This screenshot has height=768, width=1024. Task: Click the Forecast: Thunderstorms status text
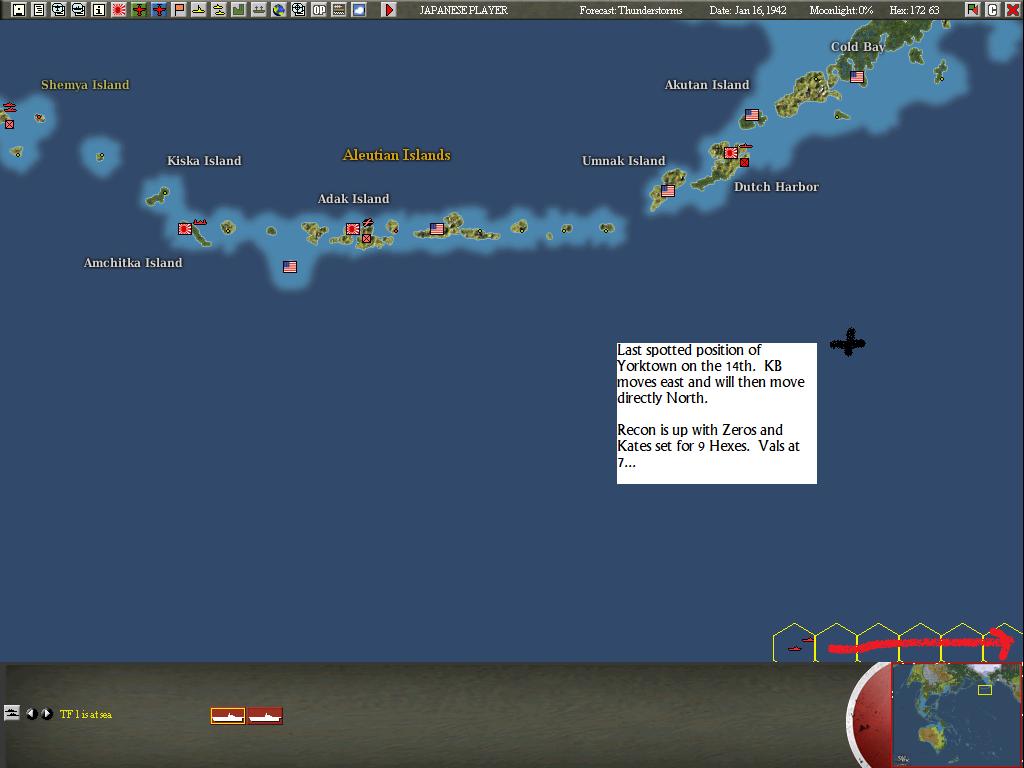630,10
